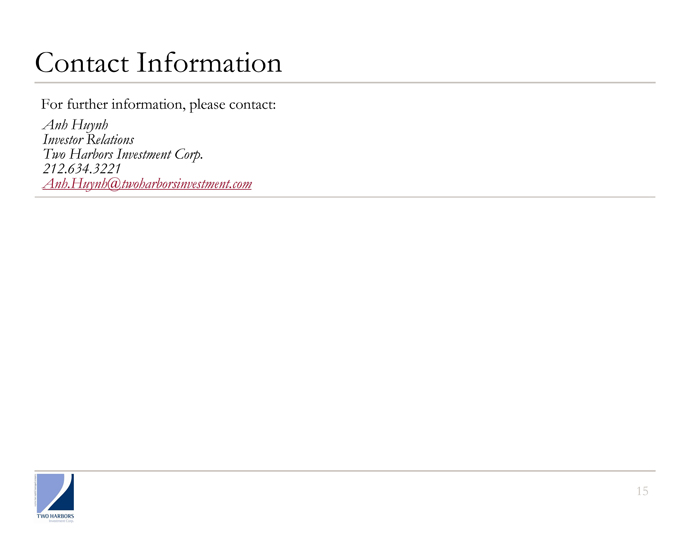This screenshot has width=690, height=533.
Task: Click the word "Information" in the title
Action: (209, 62)
